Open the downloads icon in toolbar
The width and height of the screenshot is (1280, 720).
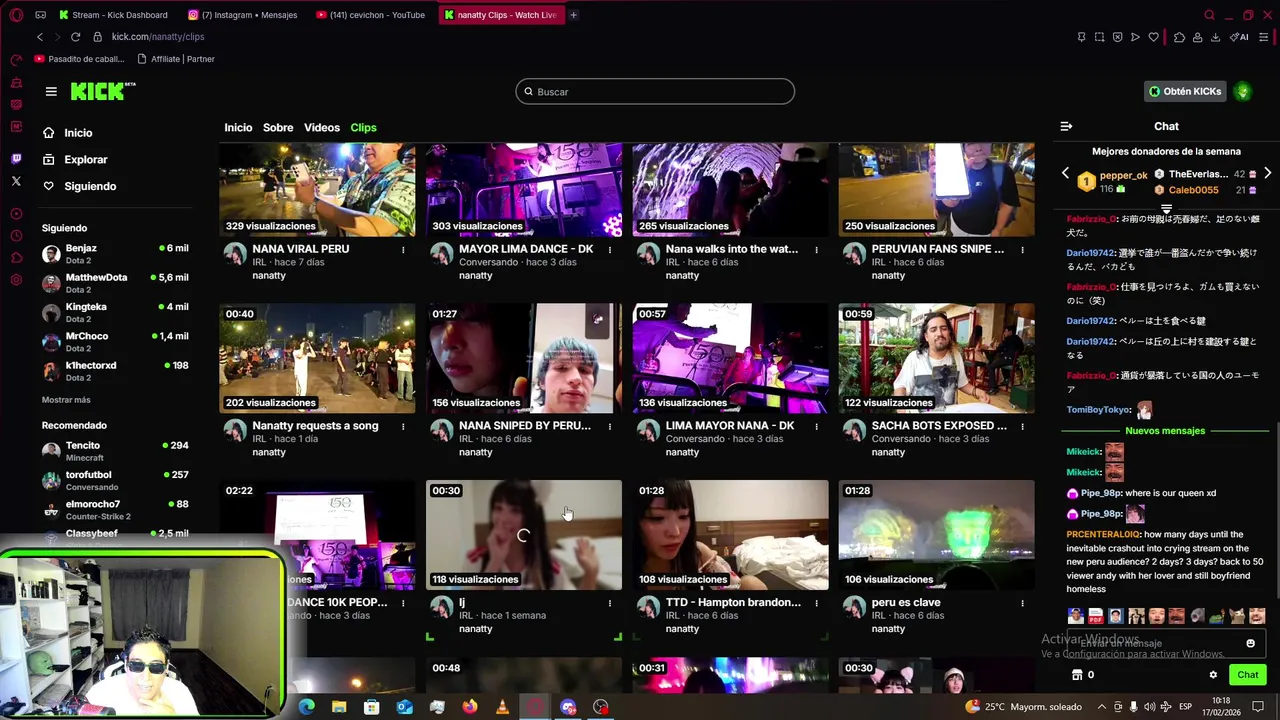click(1215, 37)
